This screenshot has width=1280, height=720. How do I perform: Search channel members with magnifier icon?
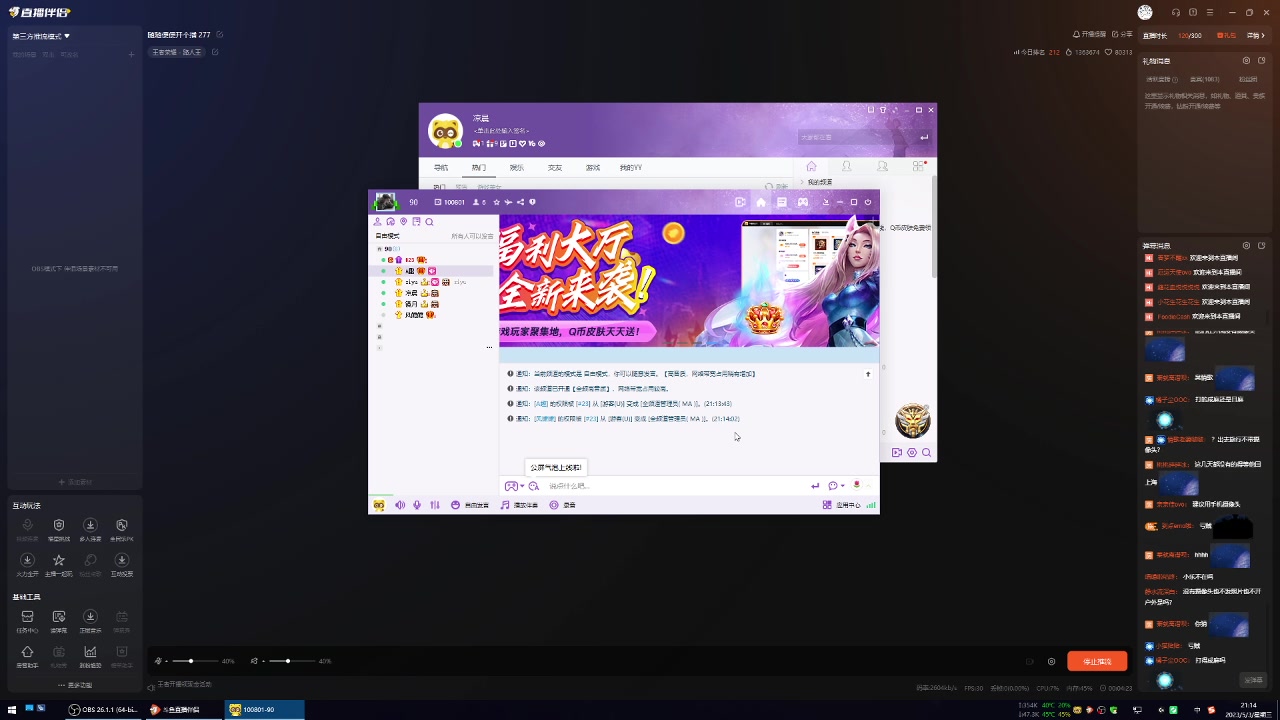[x=429, y=222]
